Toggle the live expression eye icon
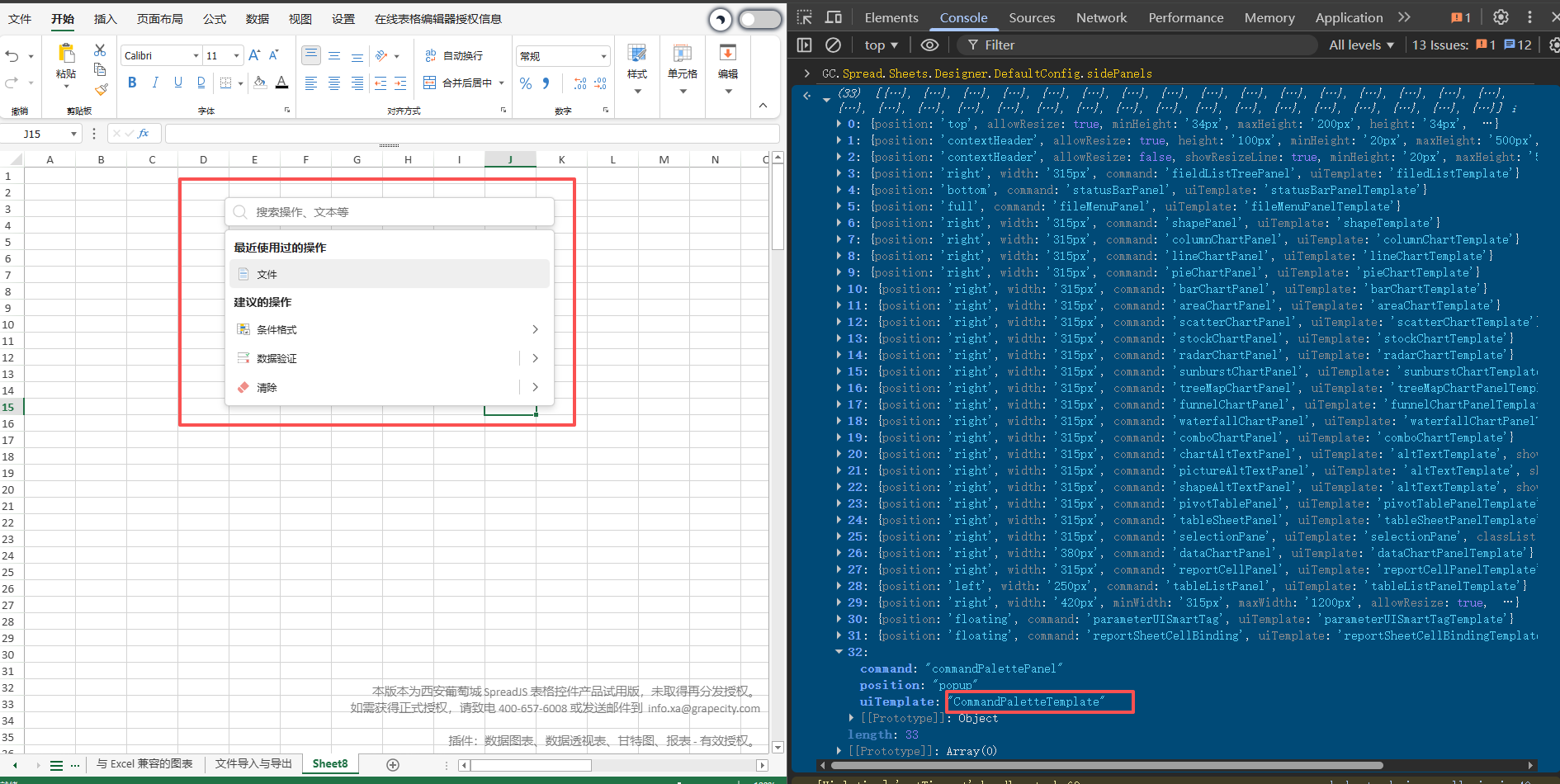This screenshot has width=1560, height=784. (x=929, y=45)
